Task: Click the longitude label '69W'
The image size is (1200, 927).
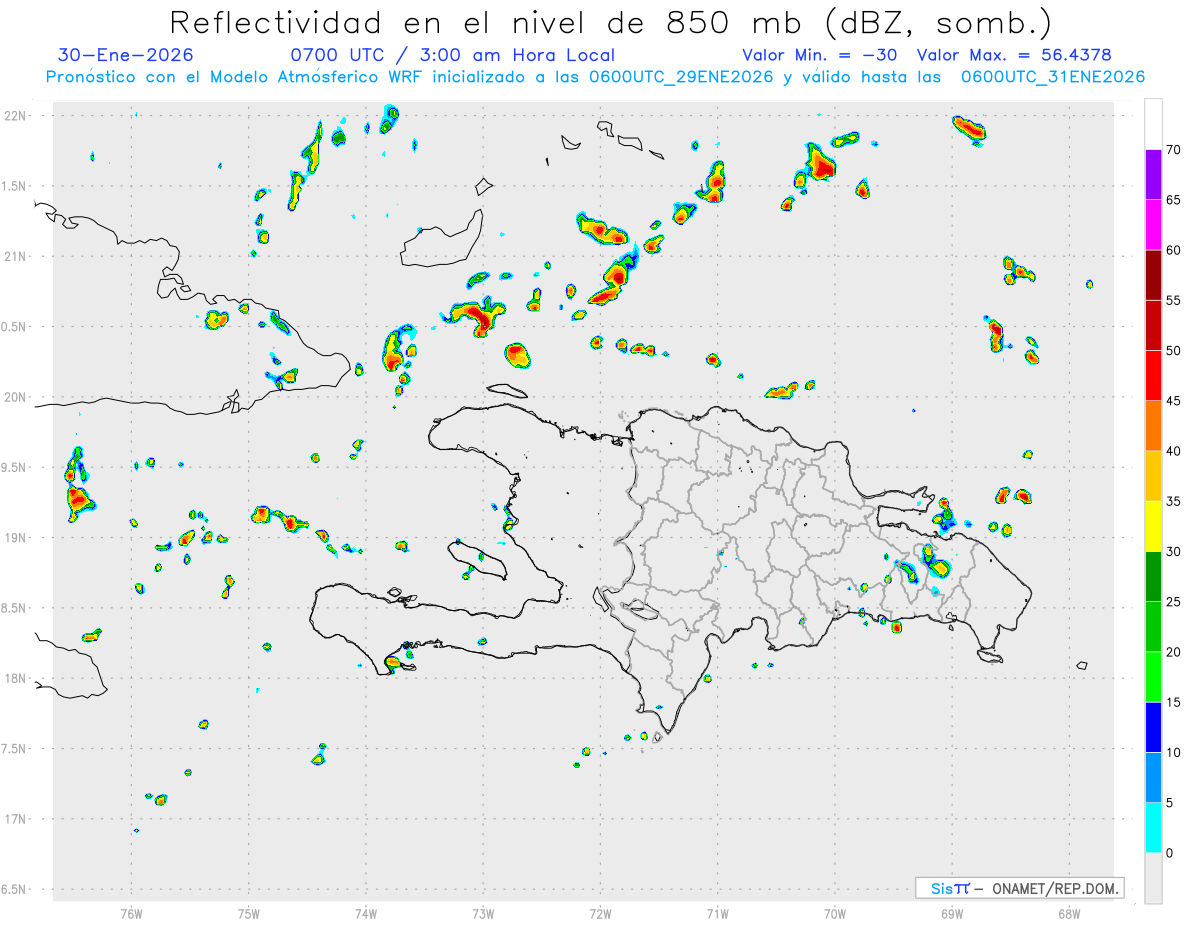Action: [x=951, y=913]
